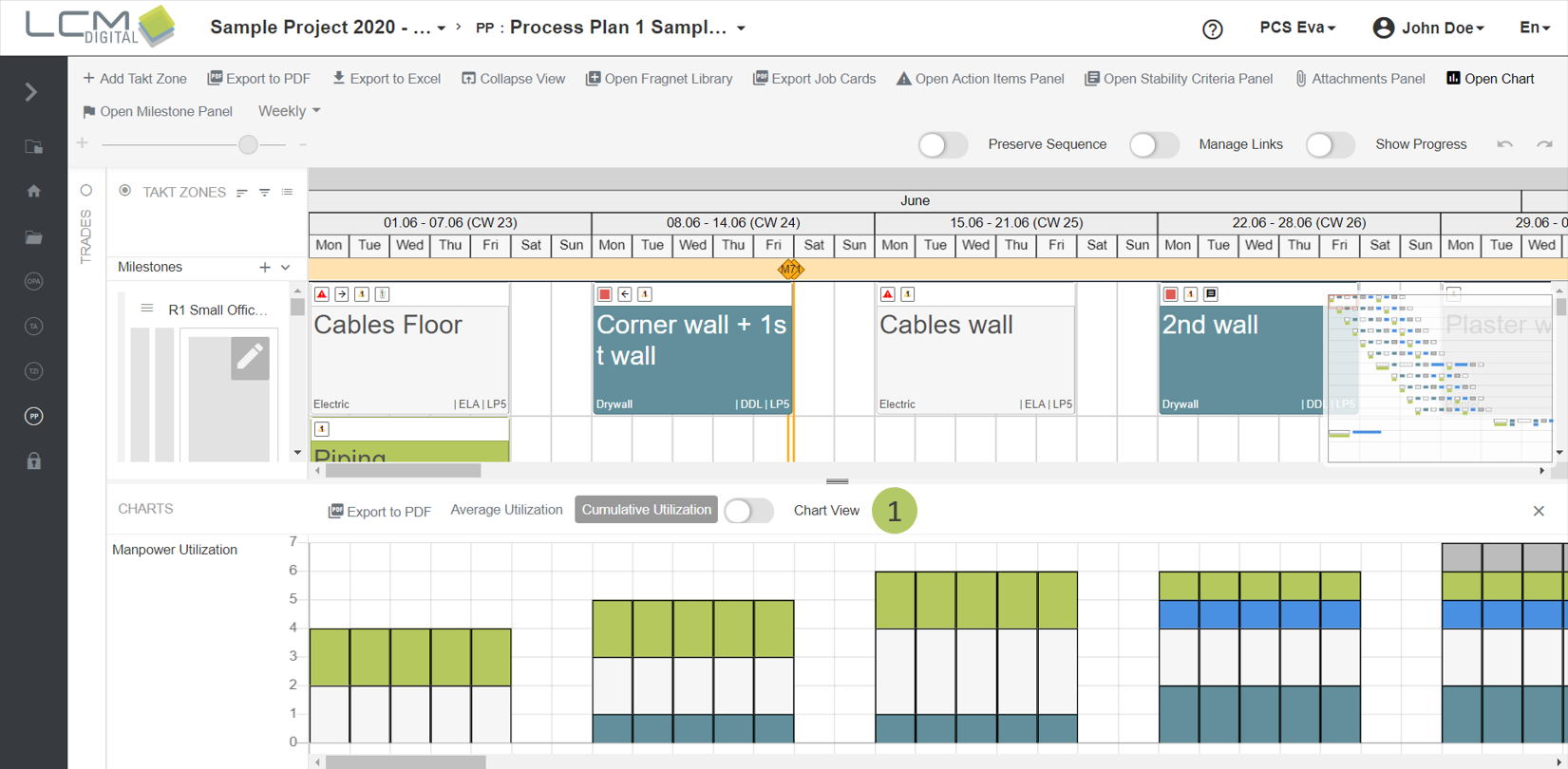Expand the left sidebar with chevron
This screenshot has height=769, width=1568.
pos(31,92)
